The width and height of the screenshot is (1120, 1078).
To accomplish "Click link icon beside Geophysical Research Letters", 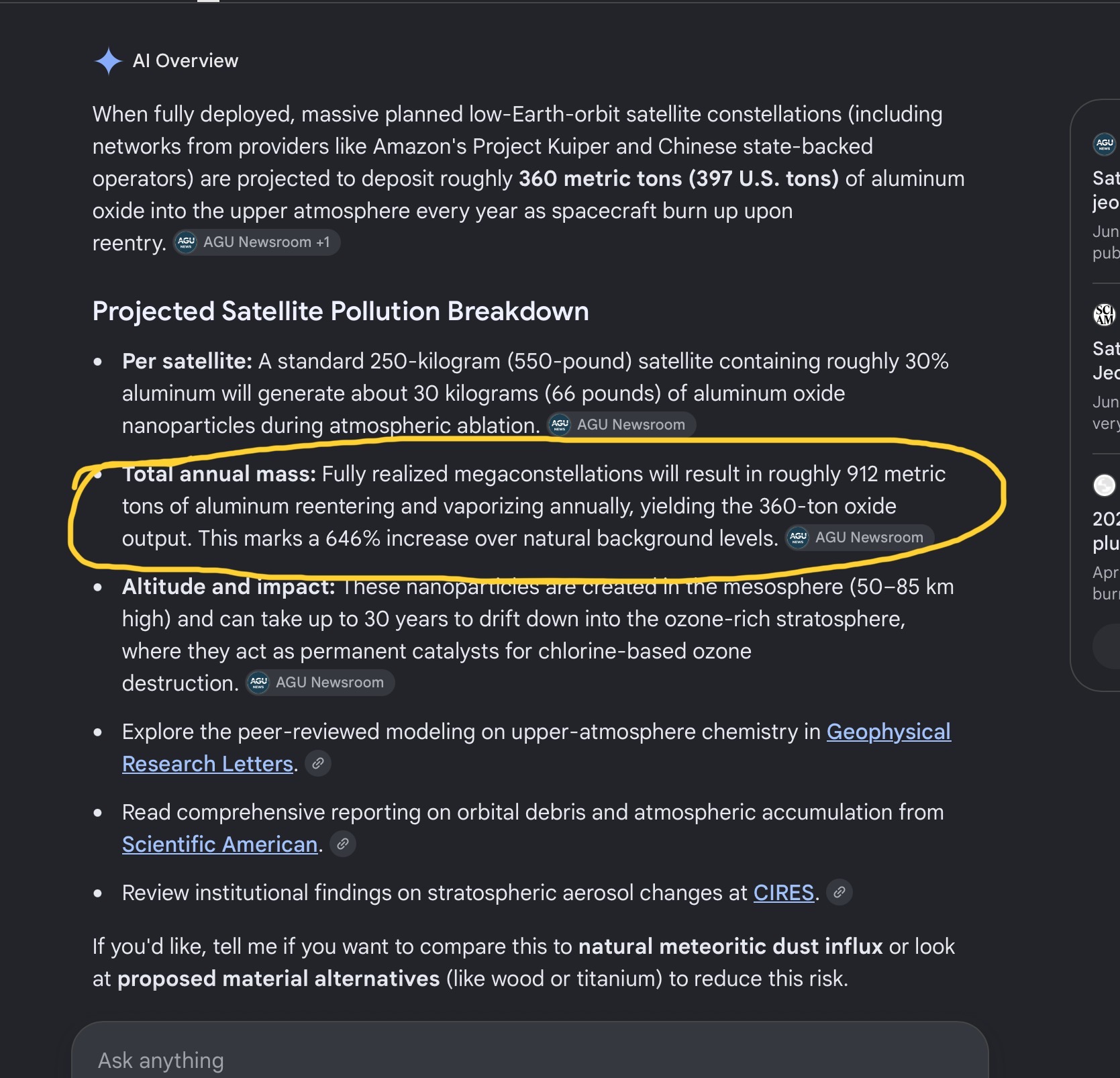I will pyautogui.click(x=318, y=763).
